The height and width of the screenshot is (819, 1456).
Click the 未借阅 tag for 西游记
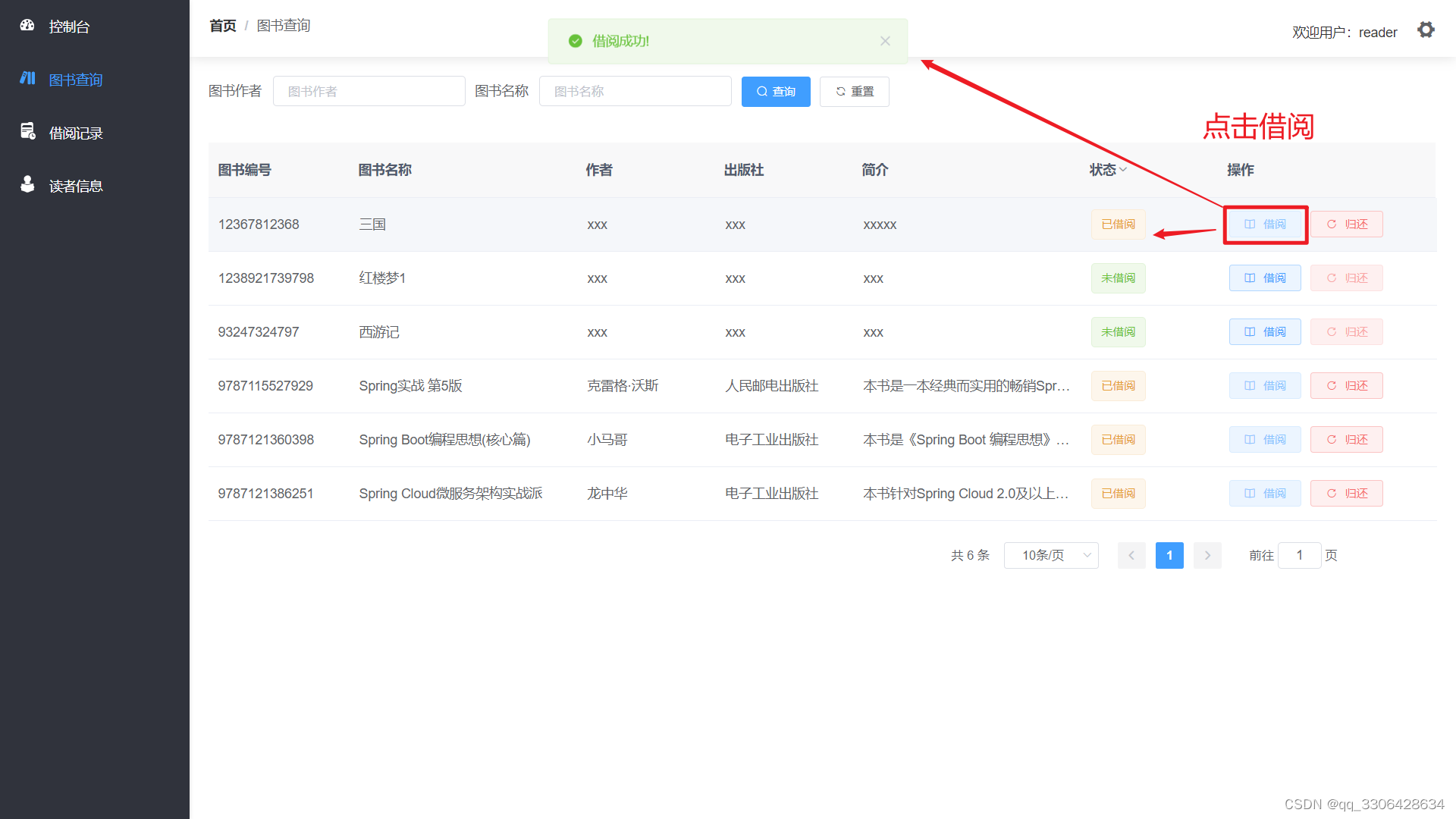coord(1119,332)
